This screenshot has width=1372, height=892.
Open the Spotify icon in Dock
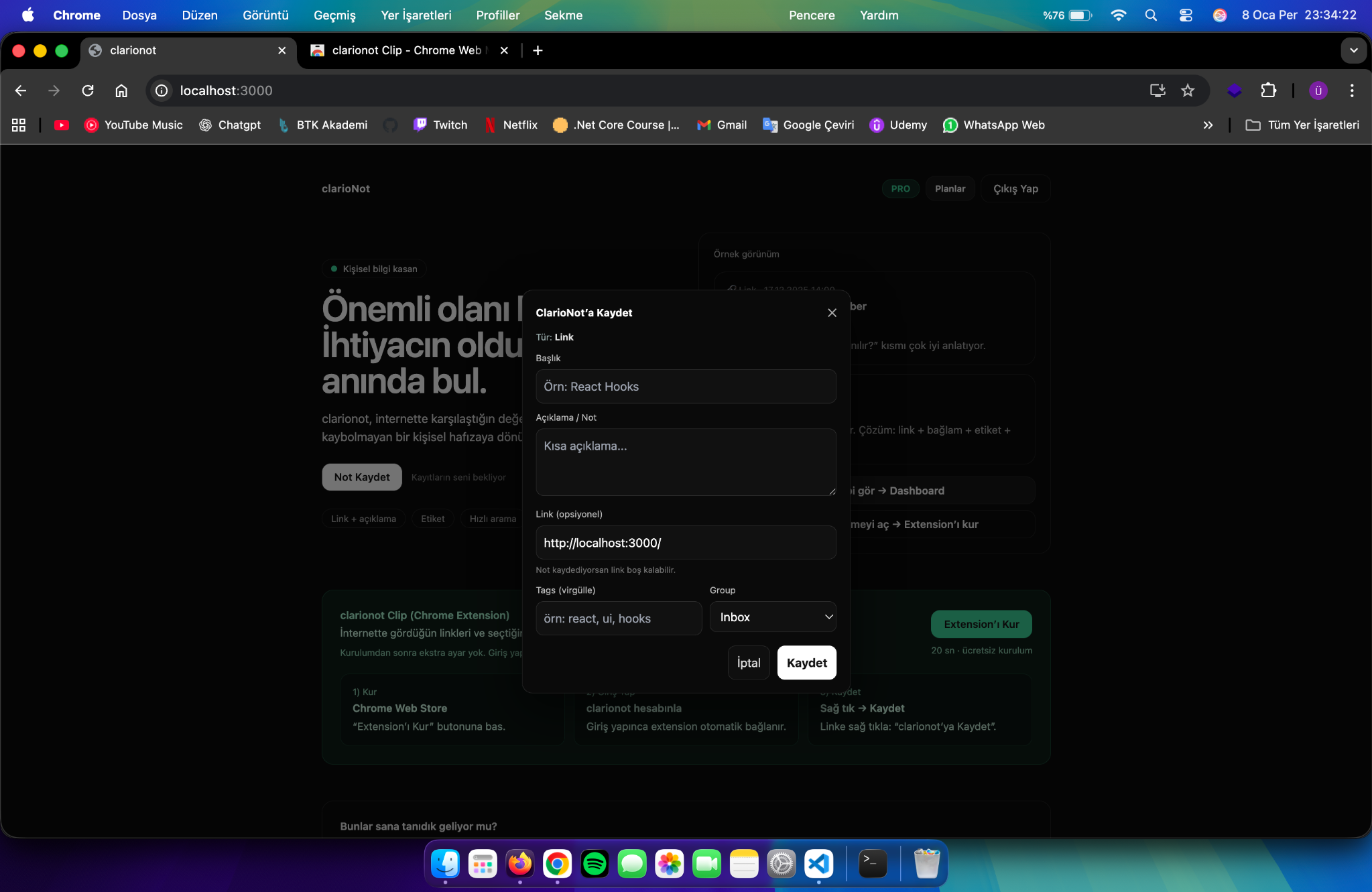595,864
